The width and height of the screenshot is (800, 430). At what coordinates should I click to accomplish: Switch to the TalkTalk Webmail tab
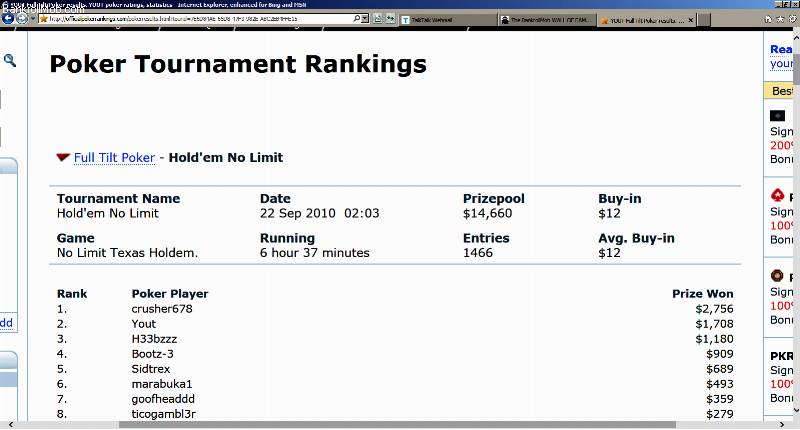point(447,20)
